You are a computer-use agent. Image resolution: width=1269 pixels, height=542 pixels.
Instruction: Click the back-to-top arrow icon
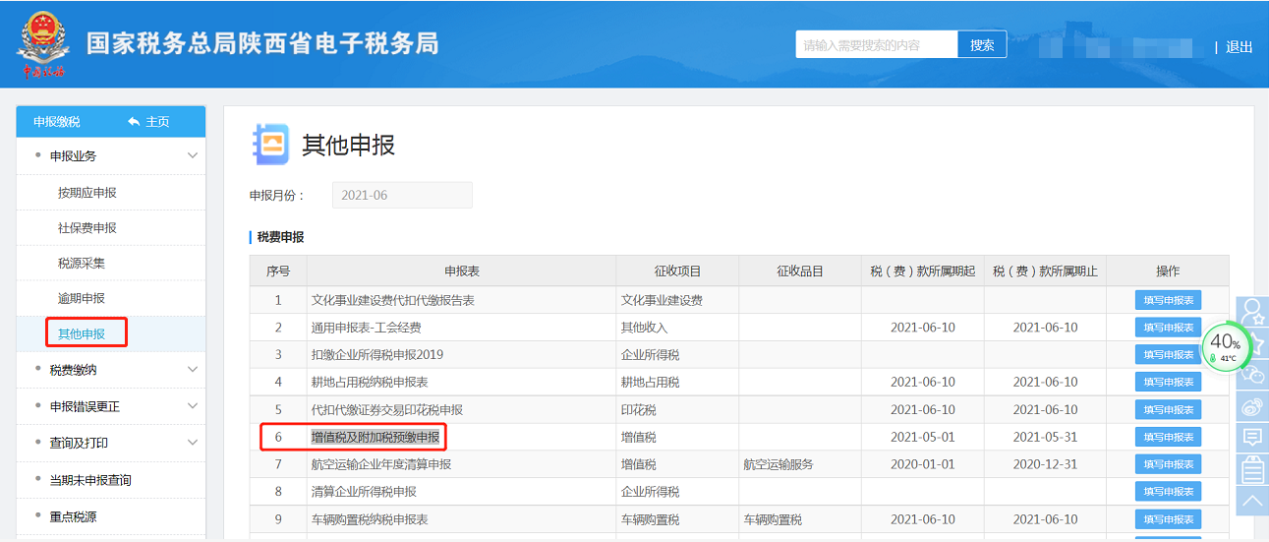(1252, 500)
